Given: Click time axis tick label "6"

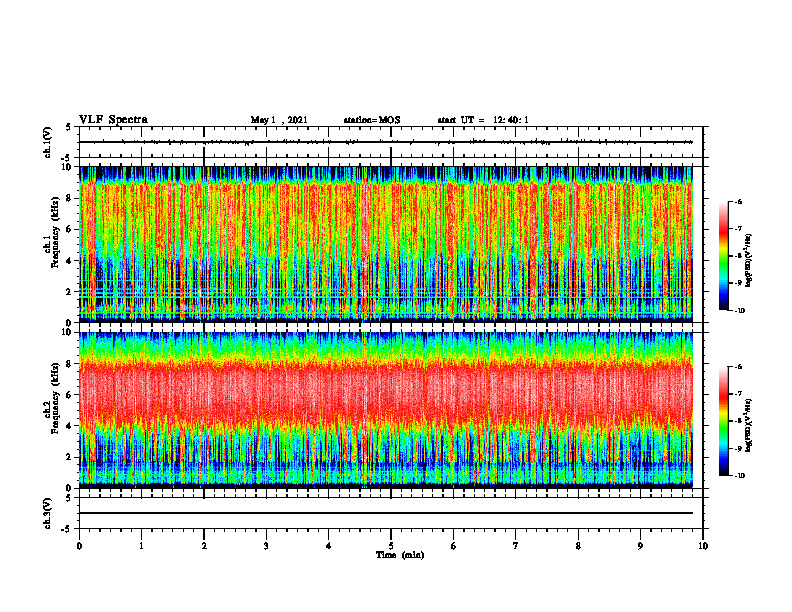Looking at the screenshot, I should (454, 546).
